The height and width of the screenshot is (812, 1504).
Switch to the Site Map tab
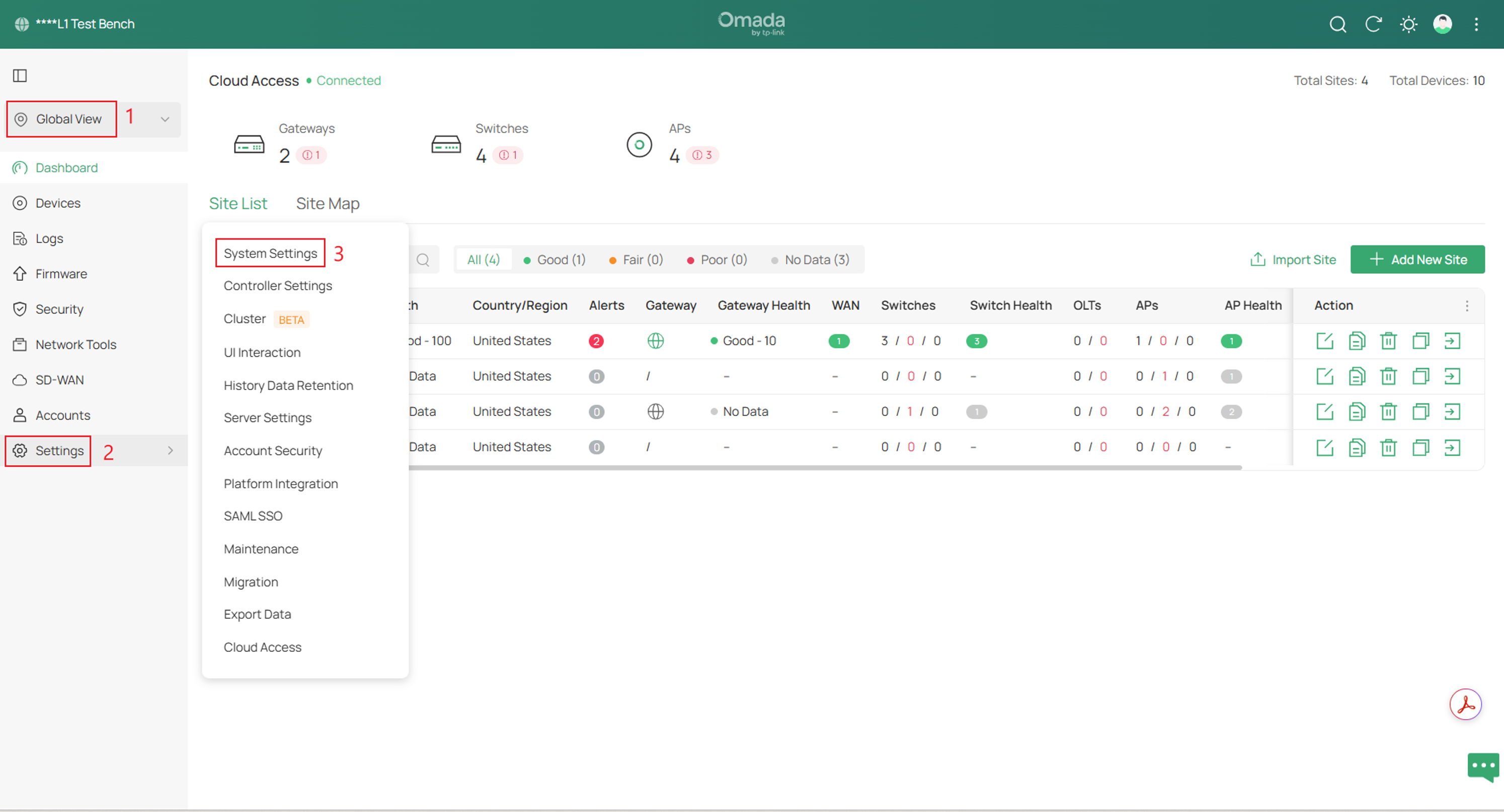point(328,204)
